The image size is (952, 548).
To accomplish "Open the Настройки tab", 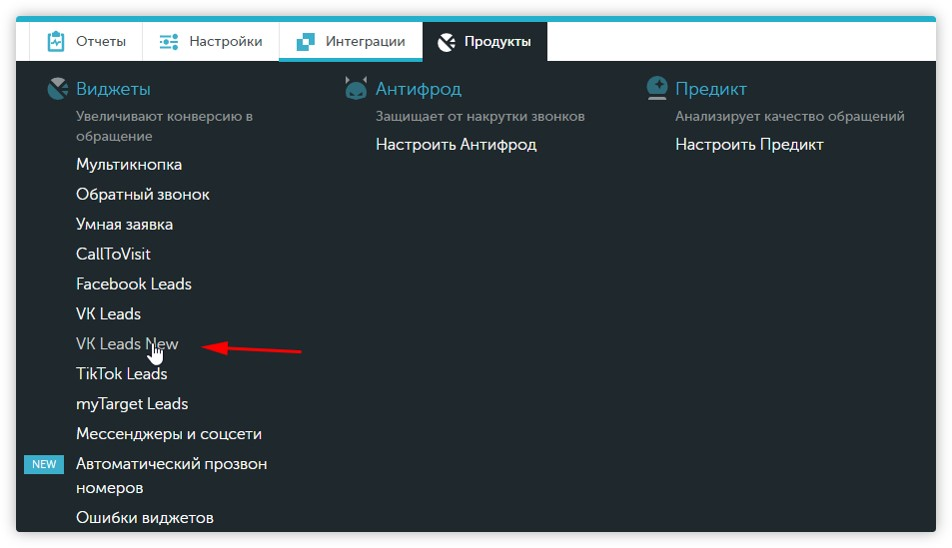I will (211, 41).
